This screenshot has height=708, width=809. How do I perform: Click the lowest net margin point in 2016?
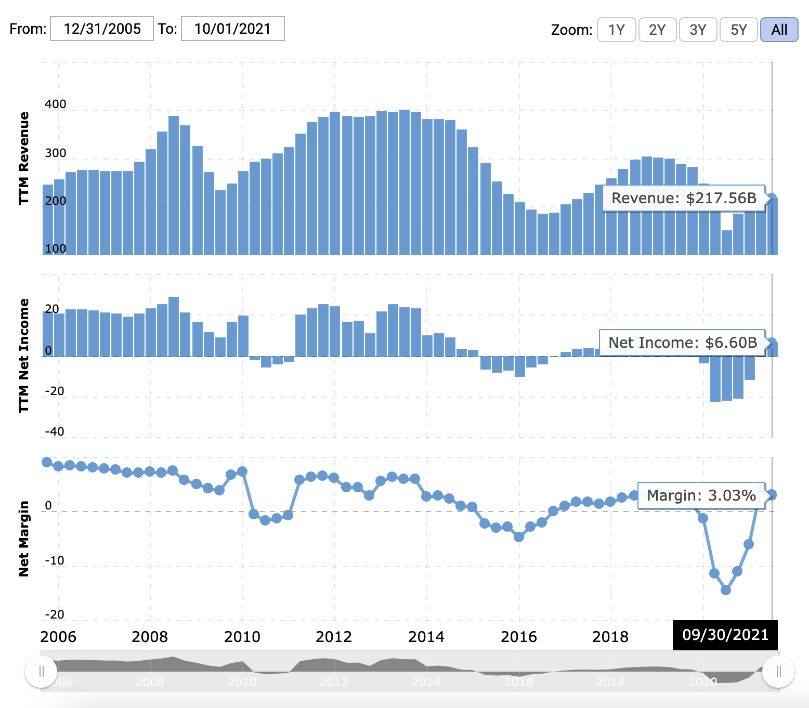(519, 537)
